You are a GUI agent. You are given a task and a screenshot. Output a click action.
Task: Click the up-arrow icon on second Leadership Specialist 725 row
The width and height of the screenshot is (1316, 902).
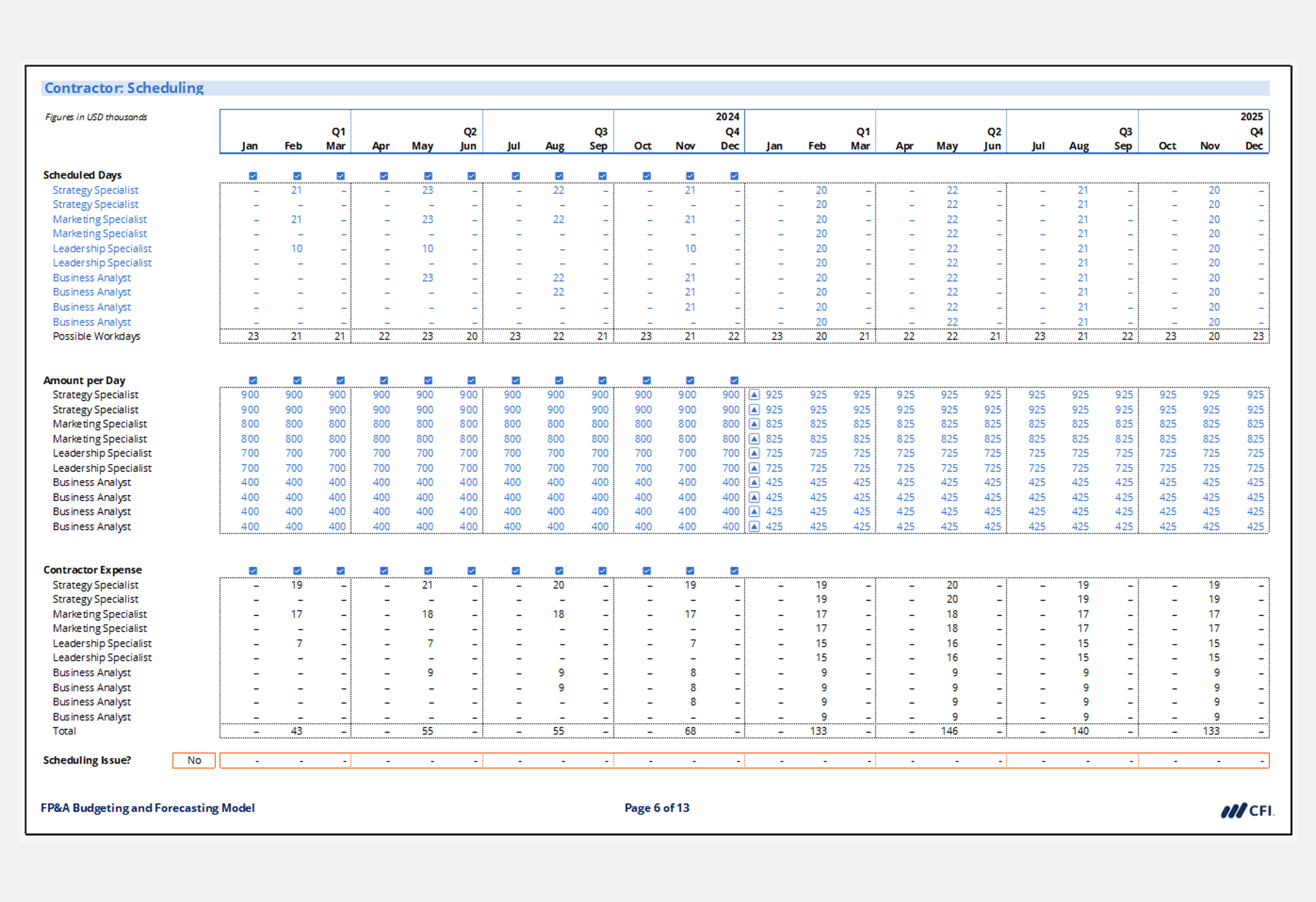coord(754,468)
